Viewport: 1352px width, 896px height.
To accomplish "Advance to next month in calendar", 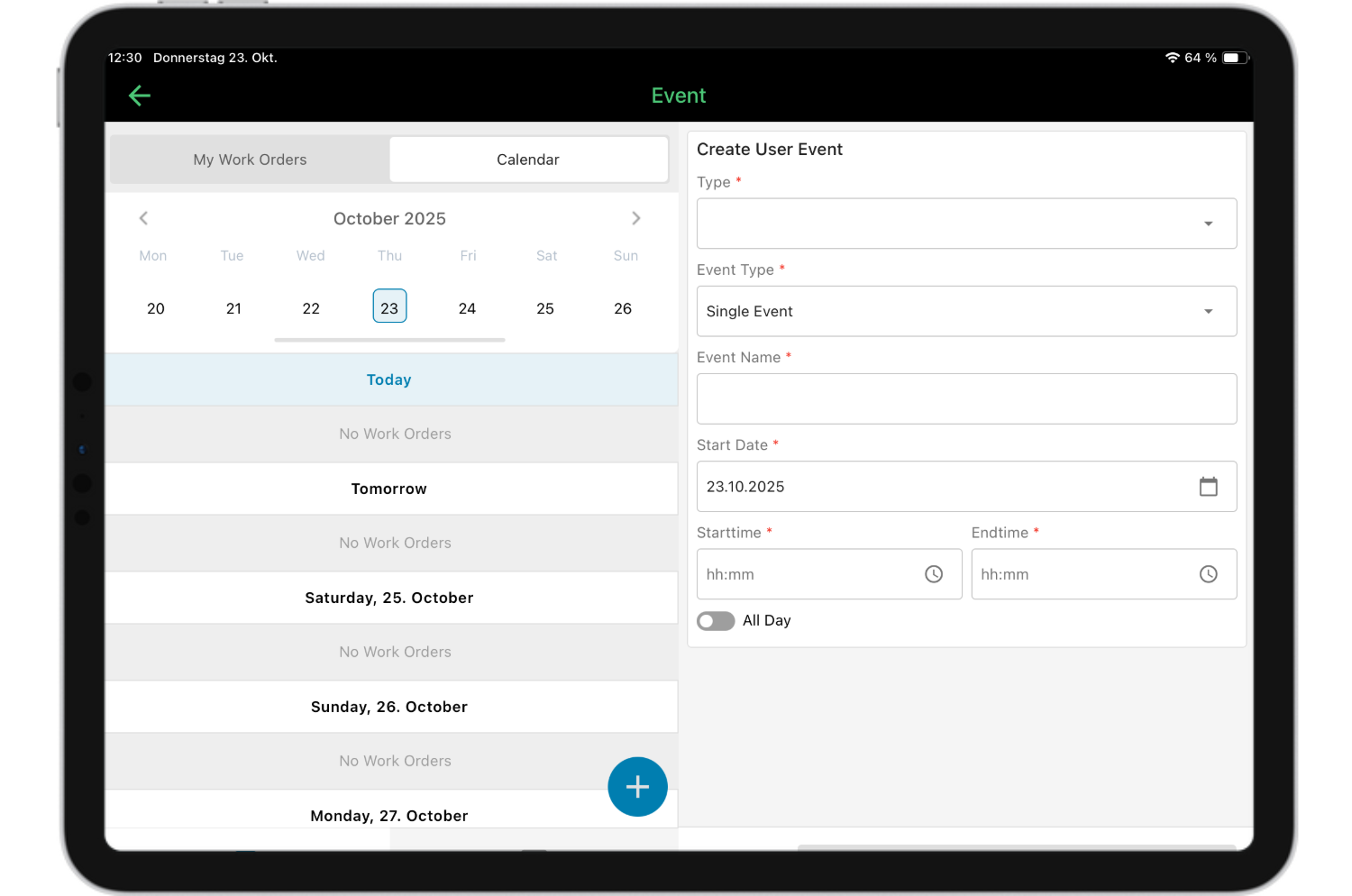I will click(x=636, y=218).
